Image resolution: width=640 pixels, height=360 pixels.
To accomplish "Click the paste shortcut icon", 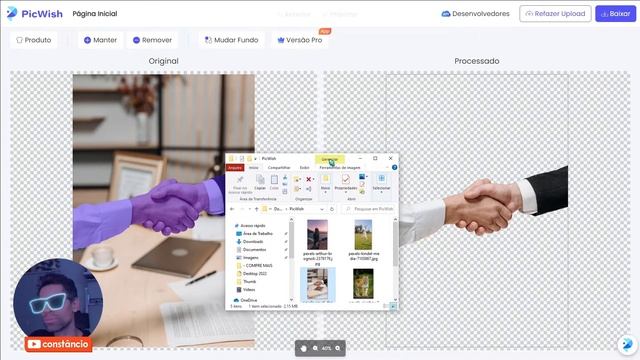I will [285, 191].
